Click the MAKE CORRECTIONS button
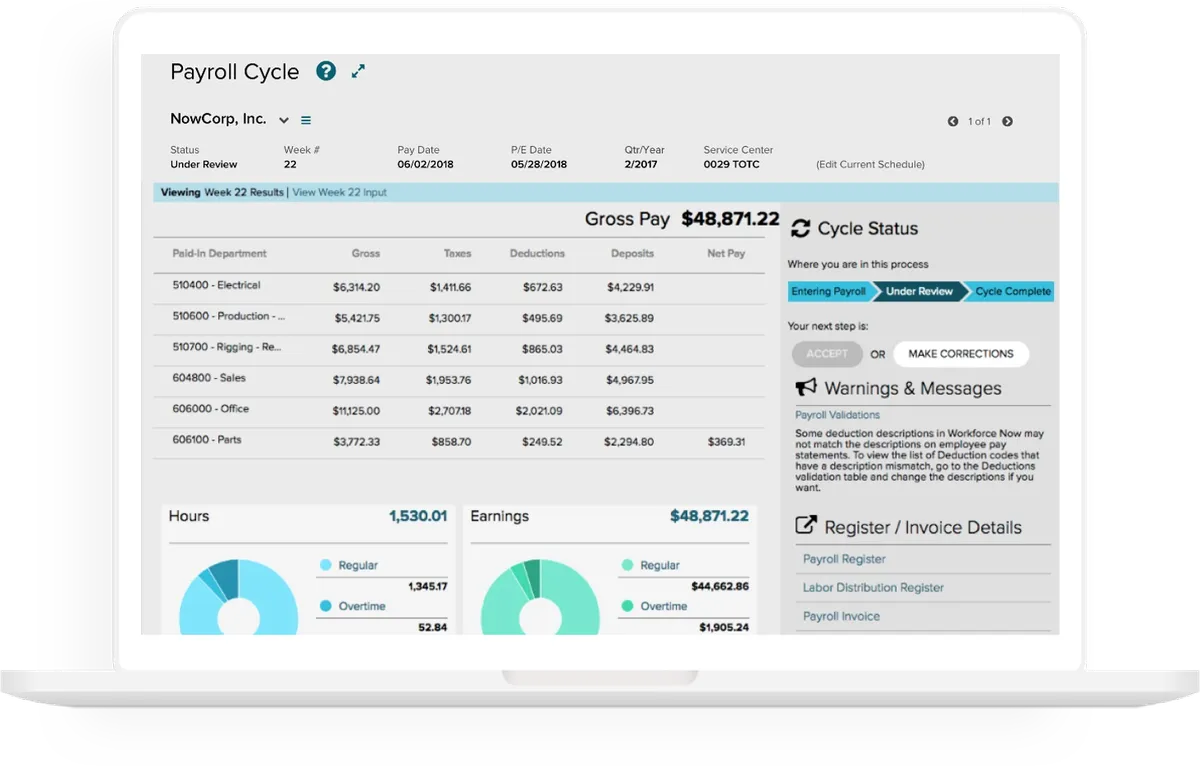The width and height of the screenshot is (1200, 766). coord(960,354)
